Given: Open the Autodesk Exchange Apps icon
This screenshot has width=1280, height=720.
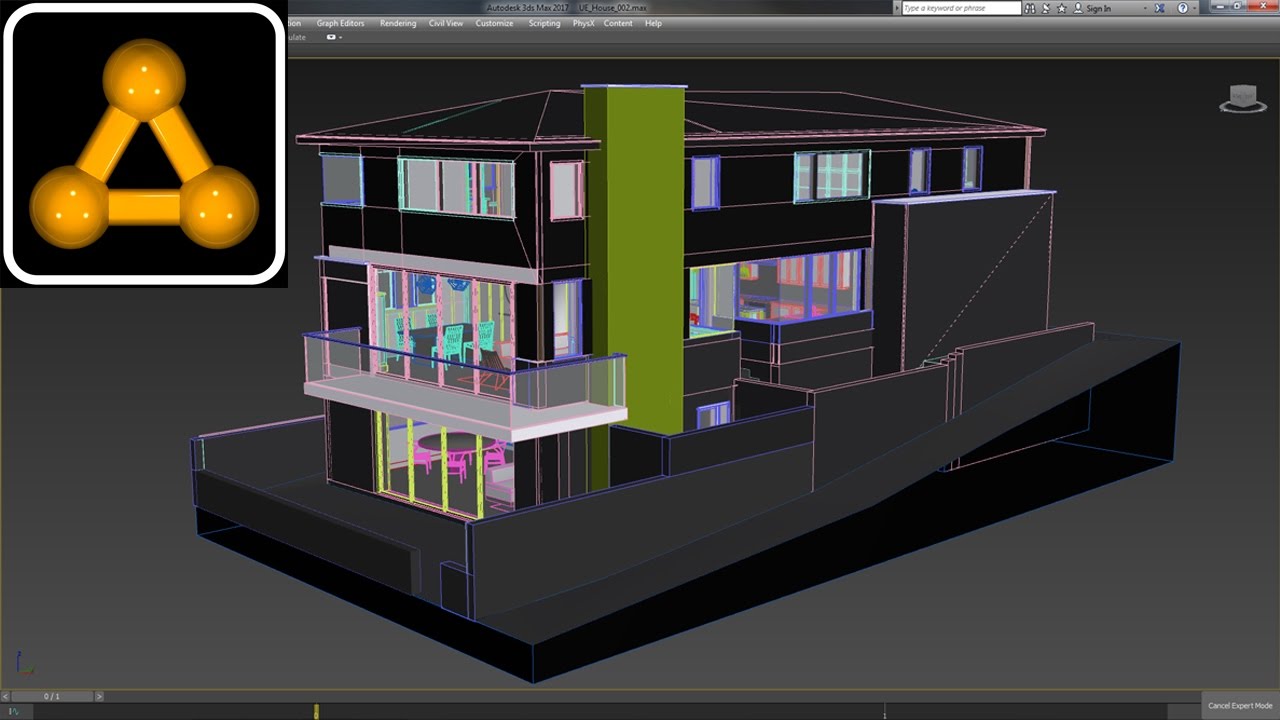Looking at the screenshot, I should [x=1158, y=8].
